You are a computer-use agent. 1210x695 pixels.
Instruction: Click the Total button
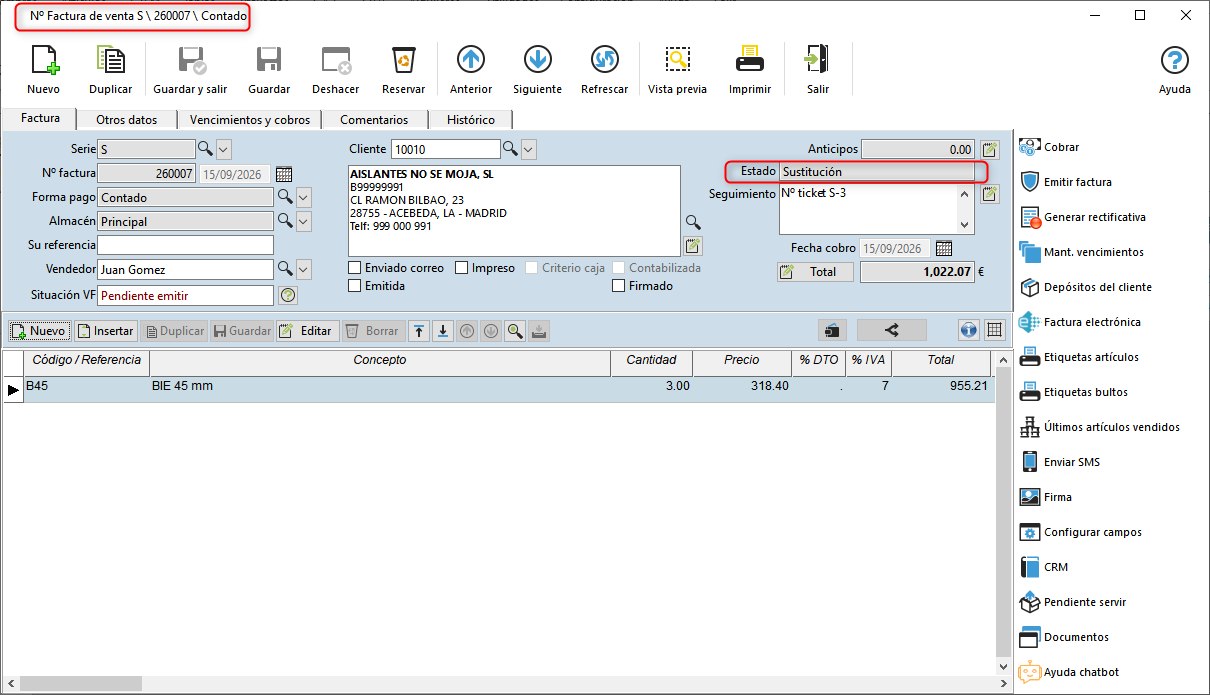pos(815,272)
